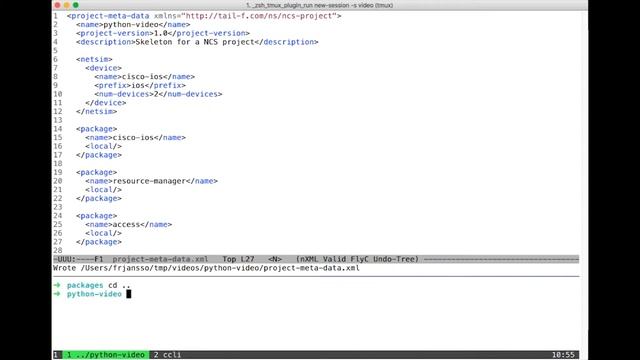Click 'FlyC' minor mode indicator
Screen dimensions: 640x360
click(x=360, y=259)
